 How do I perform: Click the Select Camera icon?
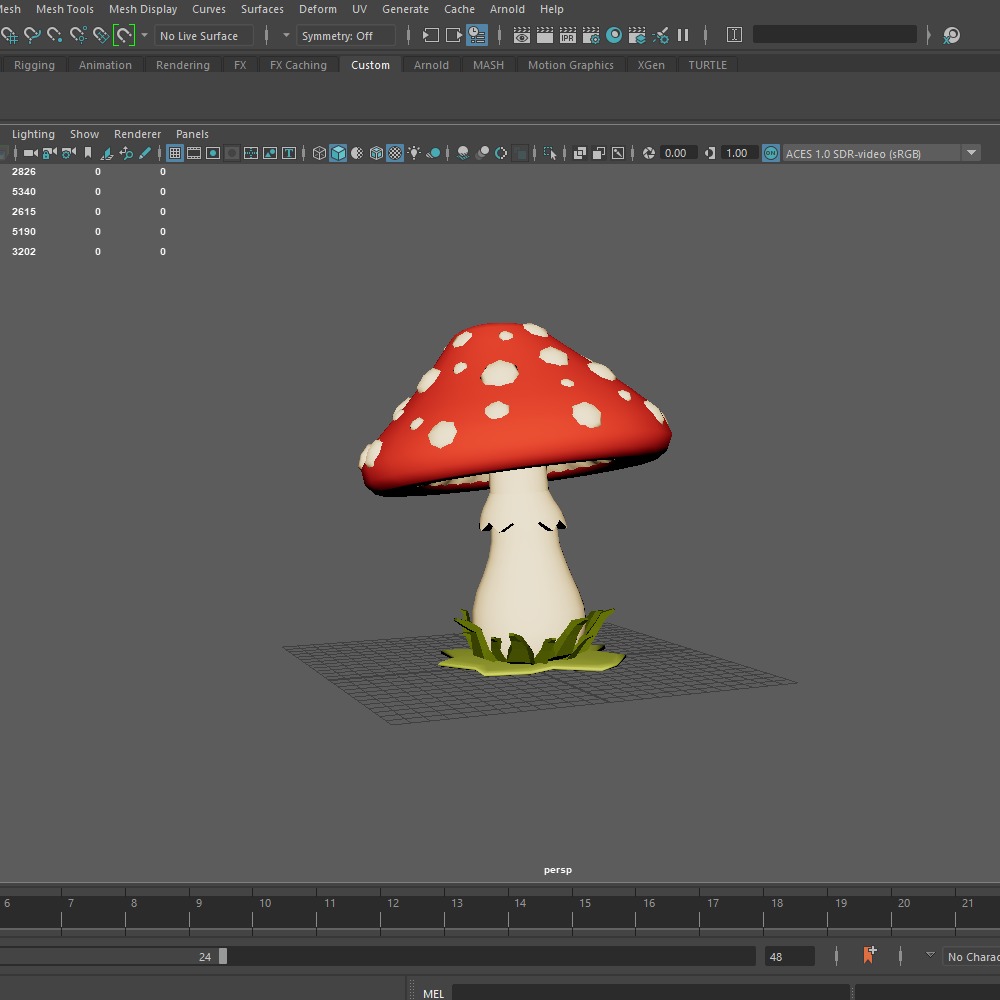point(30,153)
